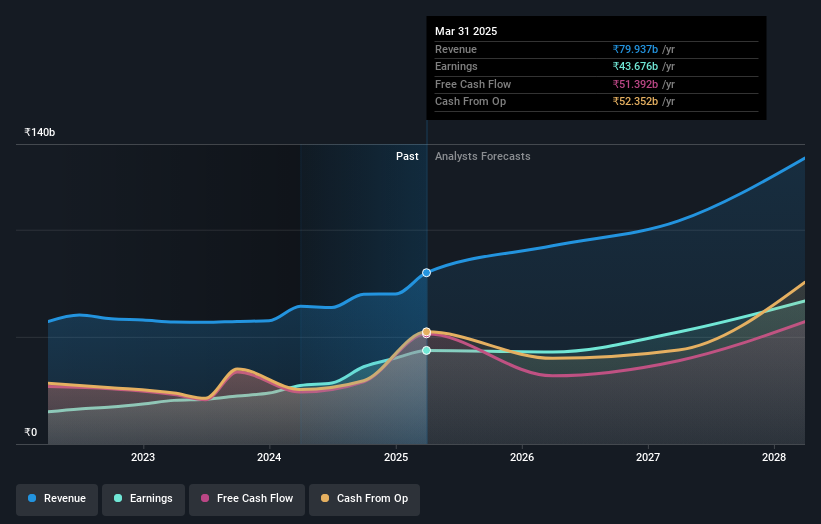Screen dimensions: 821x524
Task: Click the Mar 31 2025 tooltip date
Action: pyautogui.click(x=466, y=31)
